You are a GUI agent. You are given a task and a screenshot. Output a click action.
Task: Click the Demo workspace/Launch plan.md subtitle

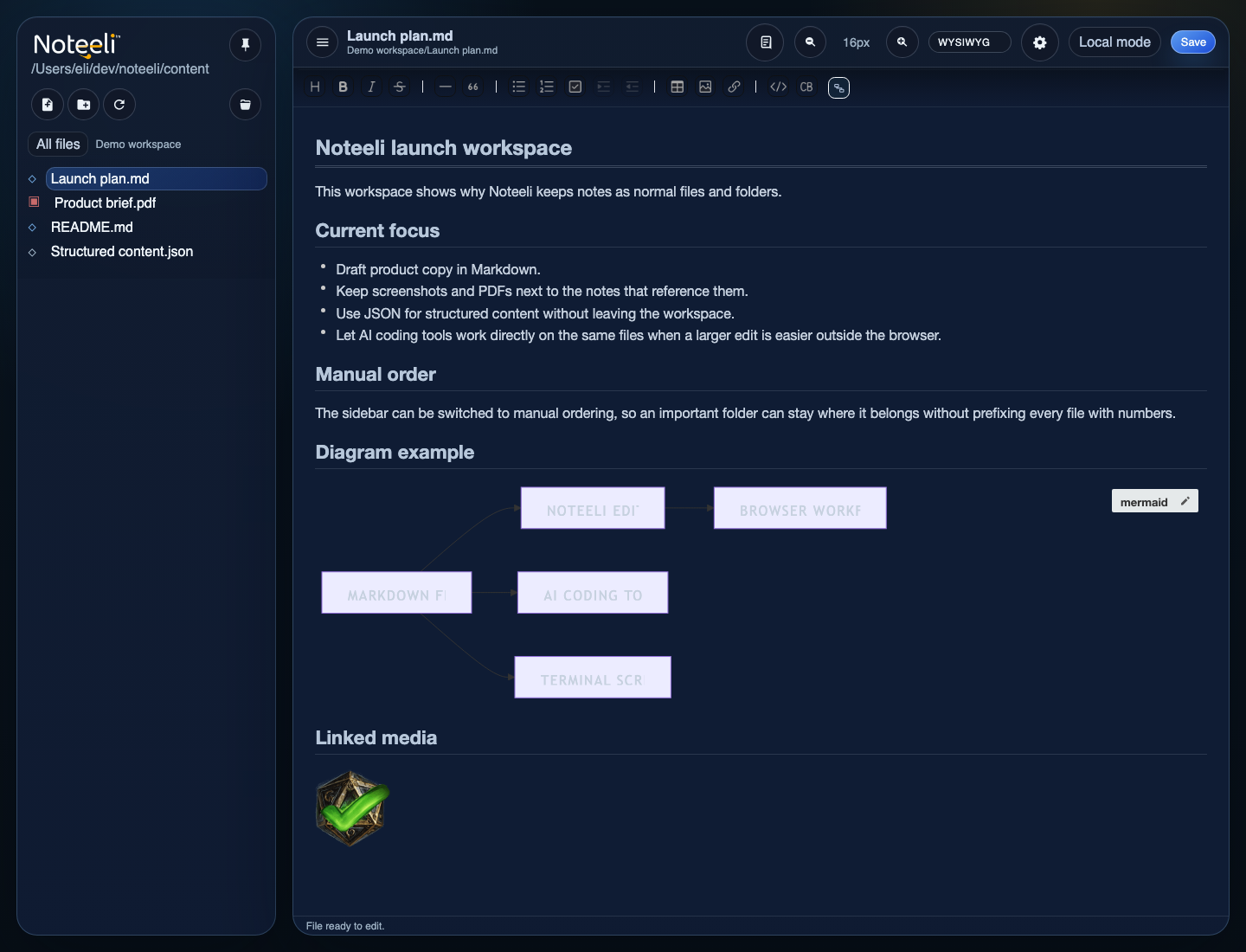[x=422, y=50]
